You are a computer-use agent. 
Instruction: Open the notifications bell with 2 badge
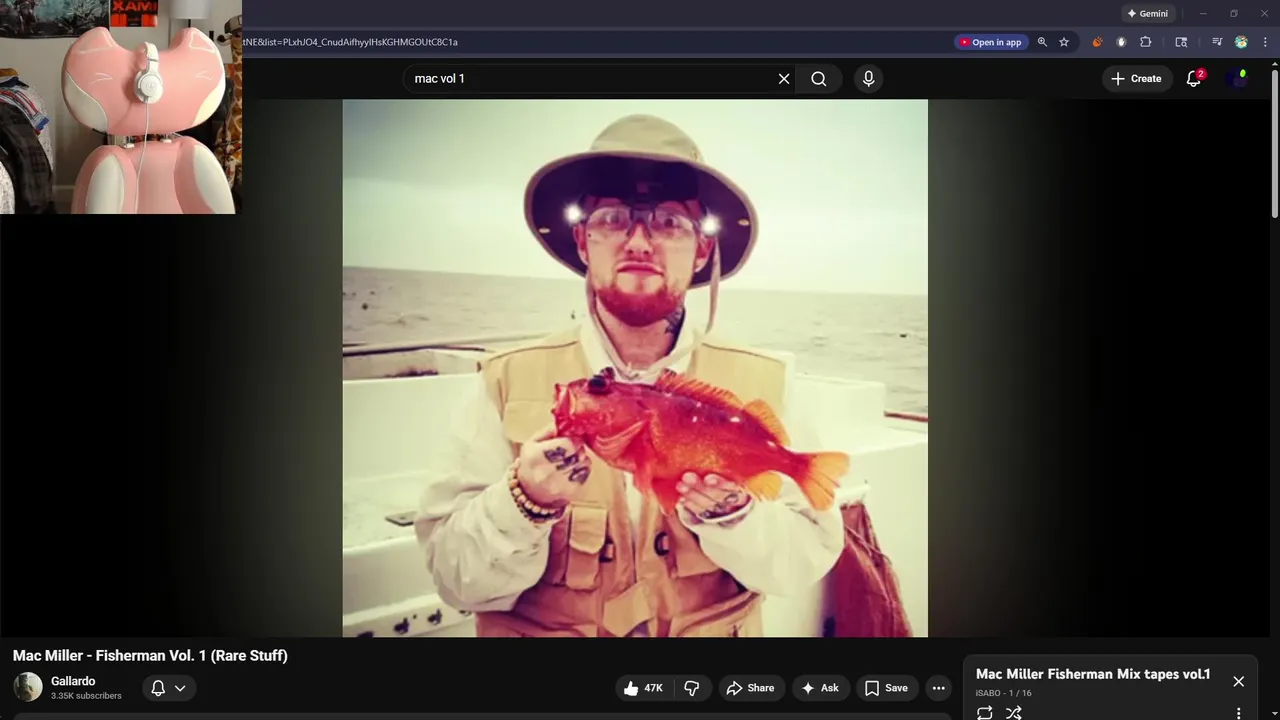click(1193, 79)
